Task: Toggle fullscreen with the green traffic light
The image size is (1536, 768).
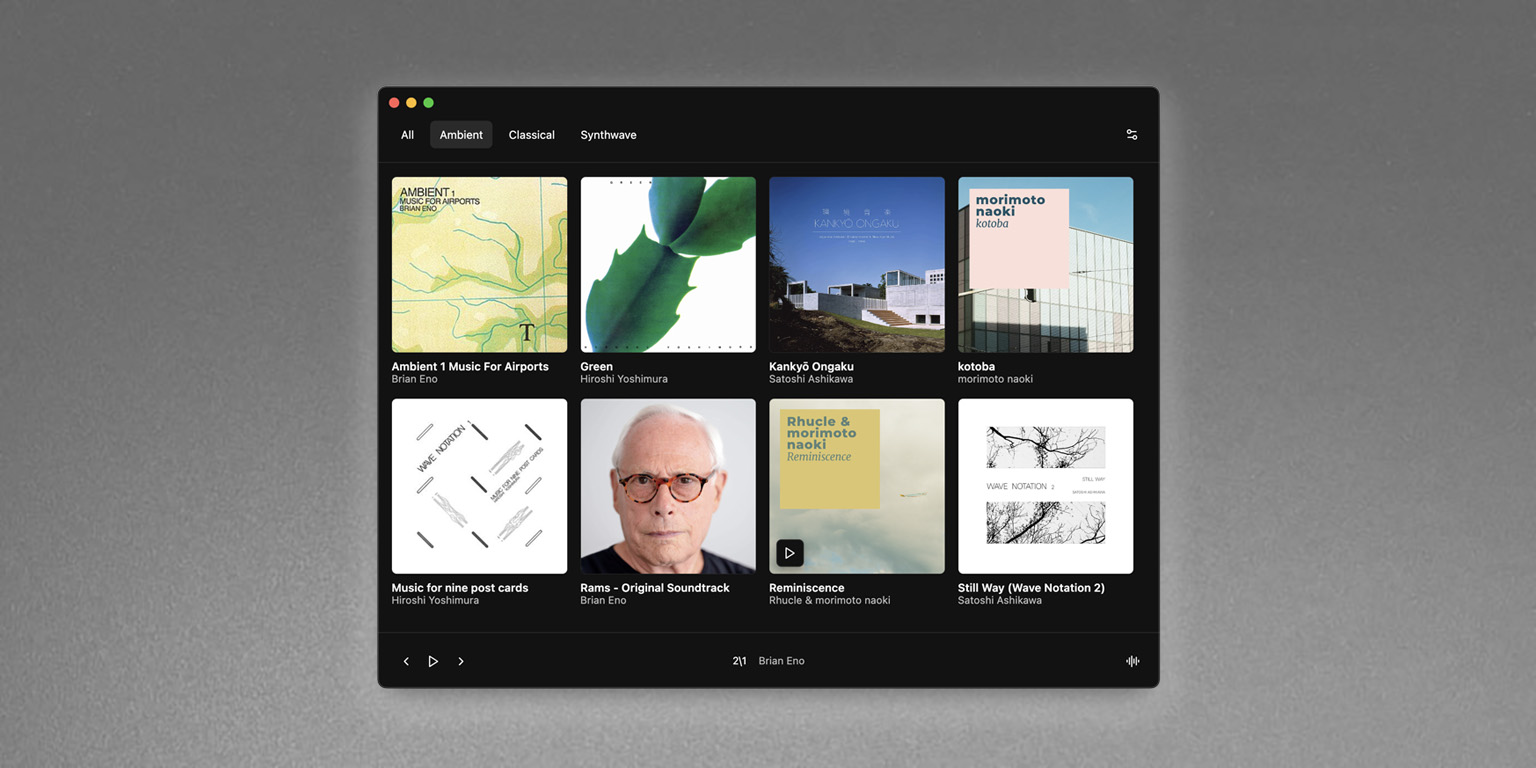Action: pyautogui.click(x=428, y=102)
